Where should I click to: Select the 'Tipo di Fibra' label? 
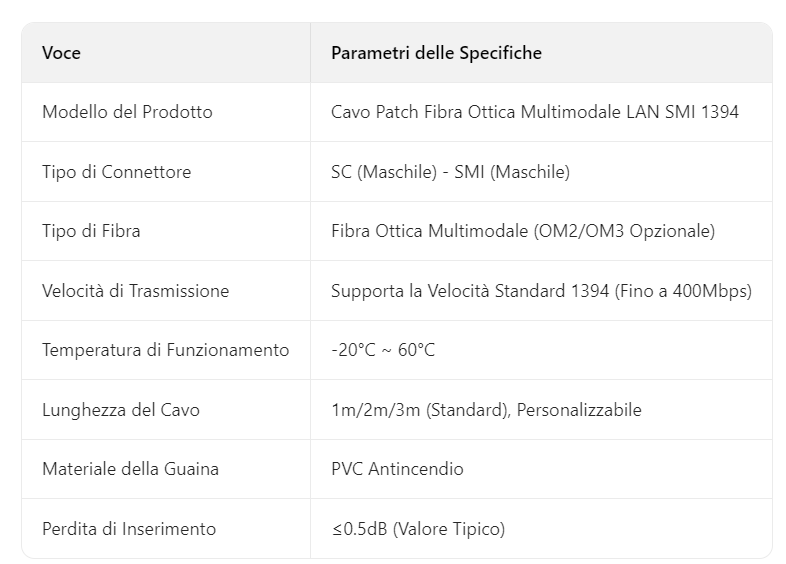[x=91, y=231]
